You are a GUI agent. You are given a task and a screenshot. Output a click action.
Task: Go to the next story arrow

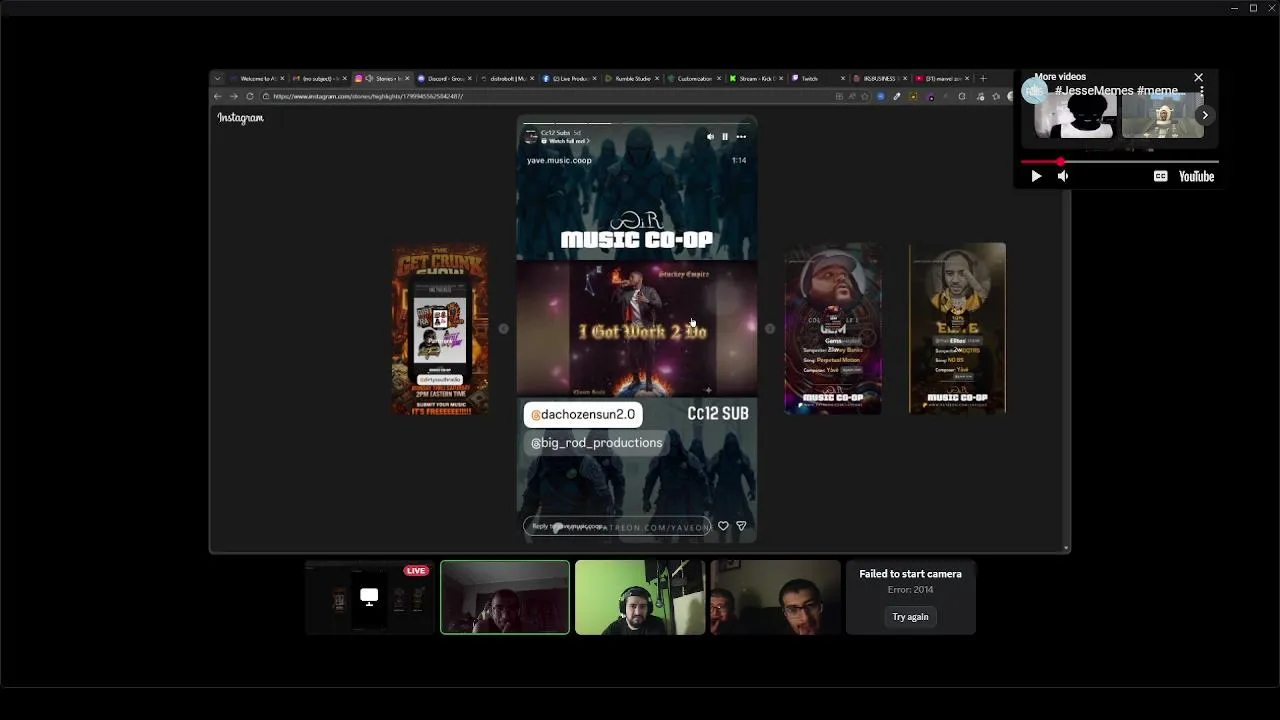click(x=769, y=328)
